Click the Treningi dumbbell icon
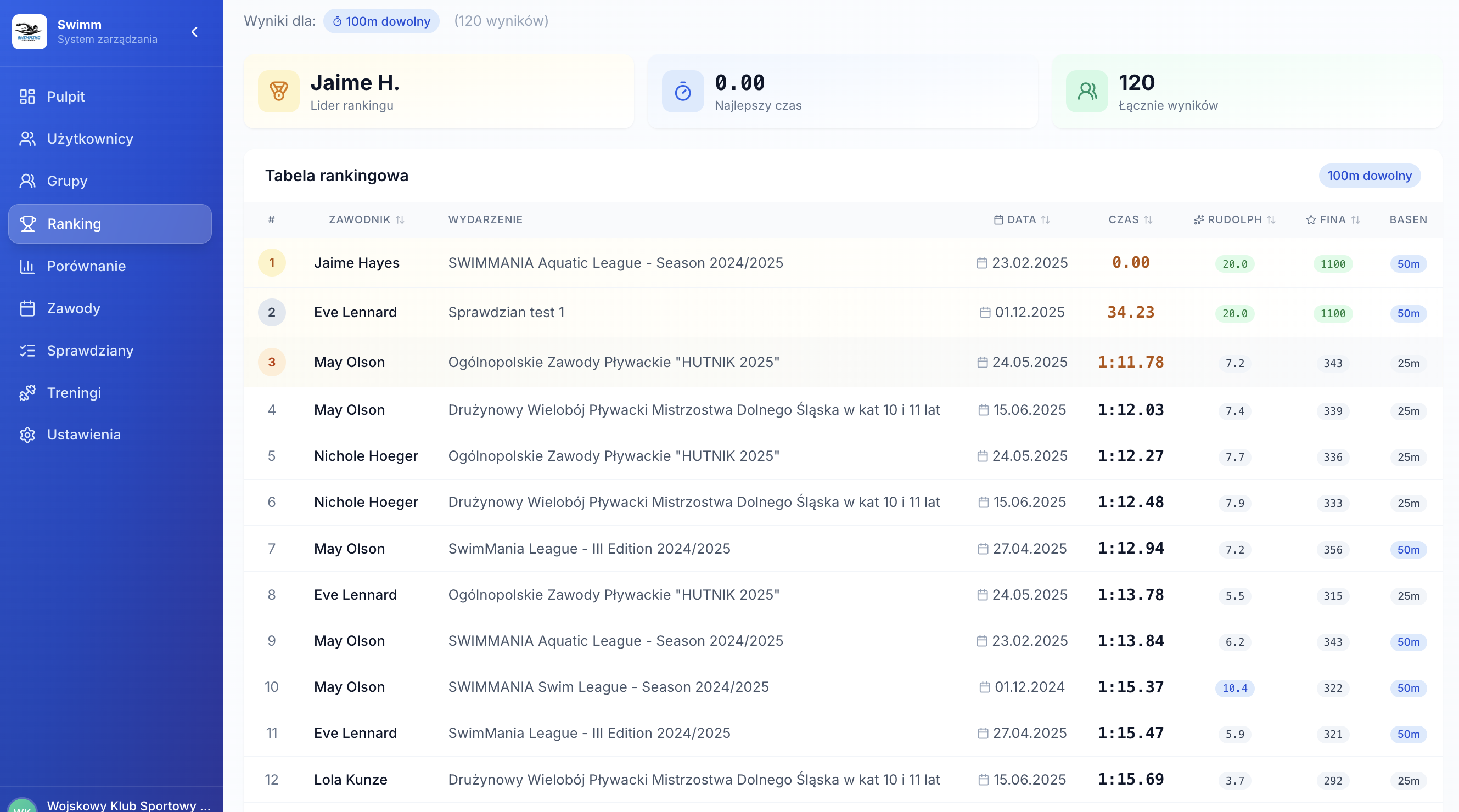The image size is (1459, 812). pos(27,393)
